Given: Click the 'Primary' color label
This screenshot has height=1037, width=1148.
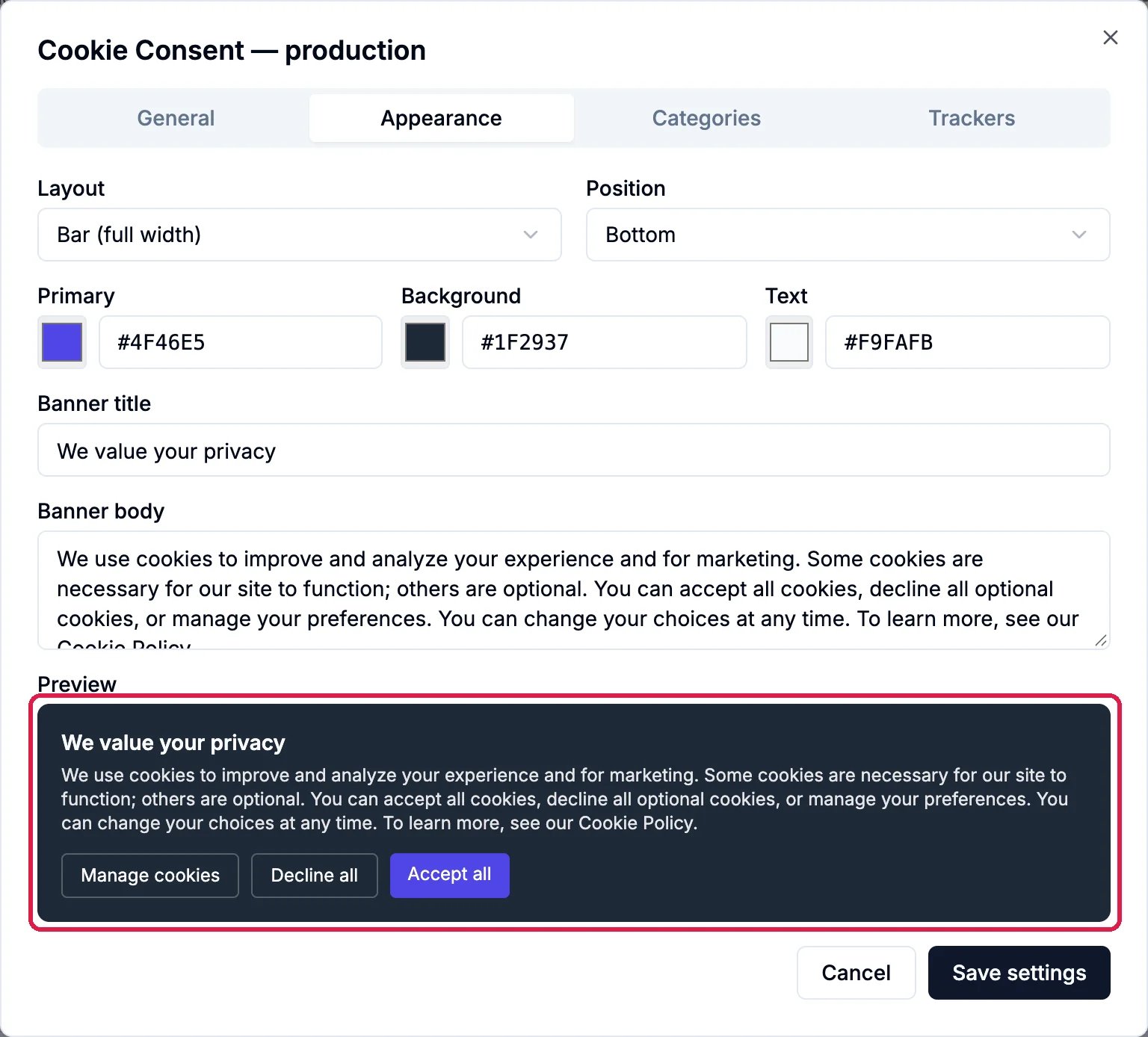Looking at the screenshot, I should pyautogui.click(x=76, y=296).
